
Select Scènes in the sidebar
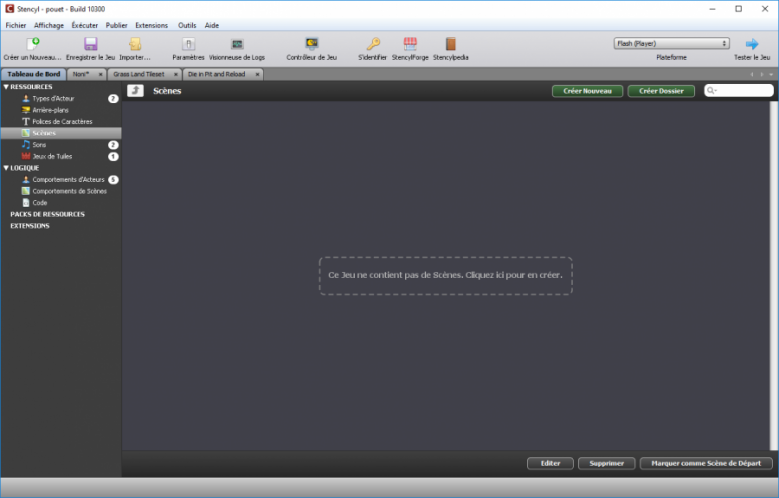tap(61, 133)
